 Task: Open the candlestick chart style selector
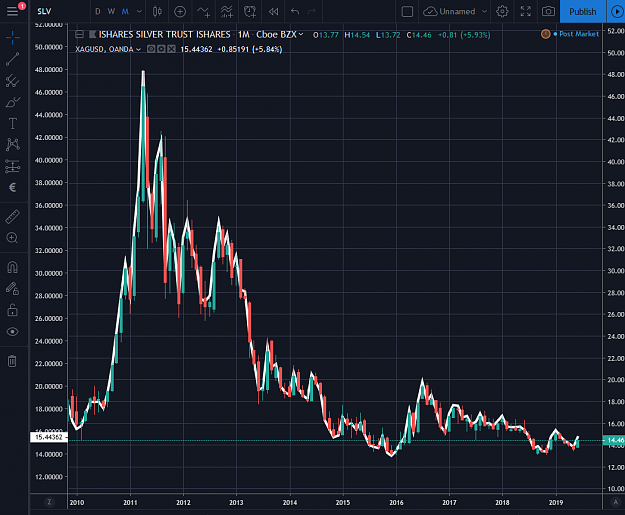point(157,12)
